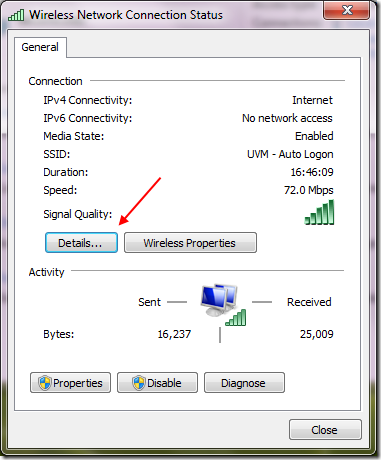Screen dimensions: 381x460
Task: Open the Details... button
Action: click(81, 243)
